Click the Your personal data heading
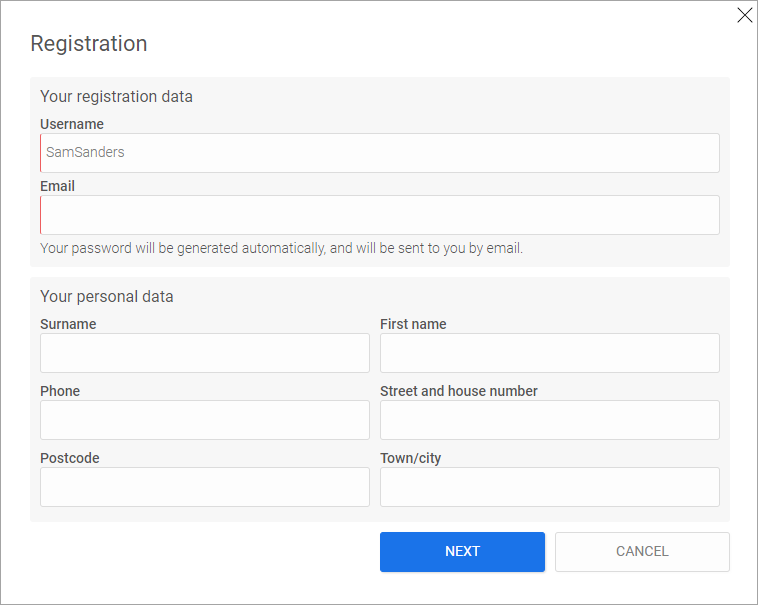The height and width of the screenshot is (605, 758). pos(107,297)
